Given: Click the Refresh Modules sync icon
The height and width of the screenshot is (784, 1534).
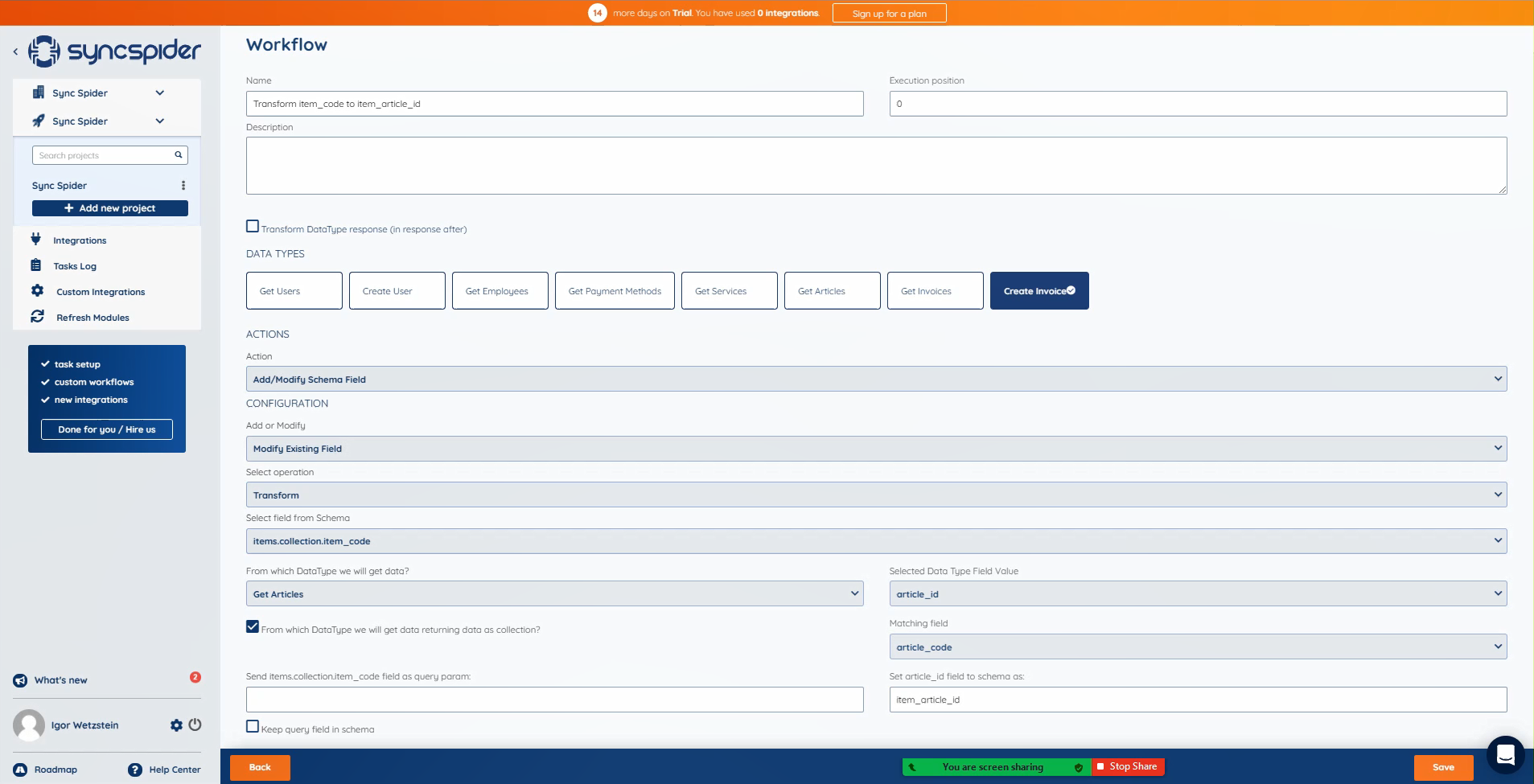Looking at the screenshot, I should click(37, 316).
